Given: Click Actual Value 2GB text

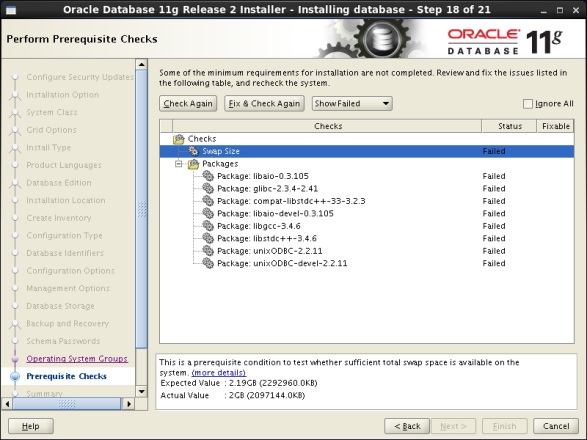Looking at the screenshot, I should click(267, 395).
